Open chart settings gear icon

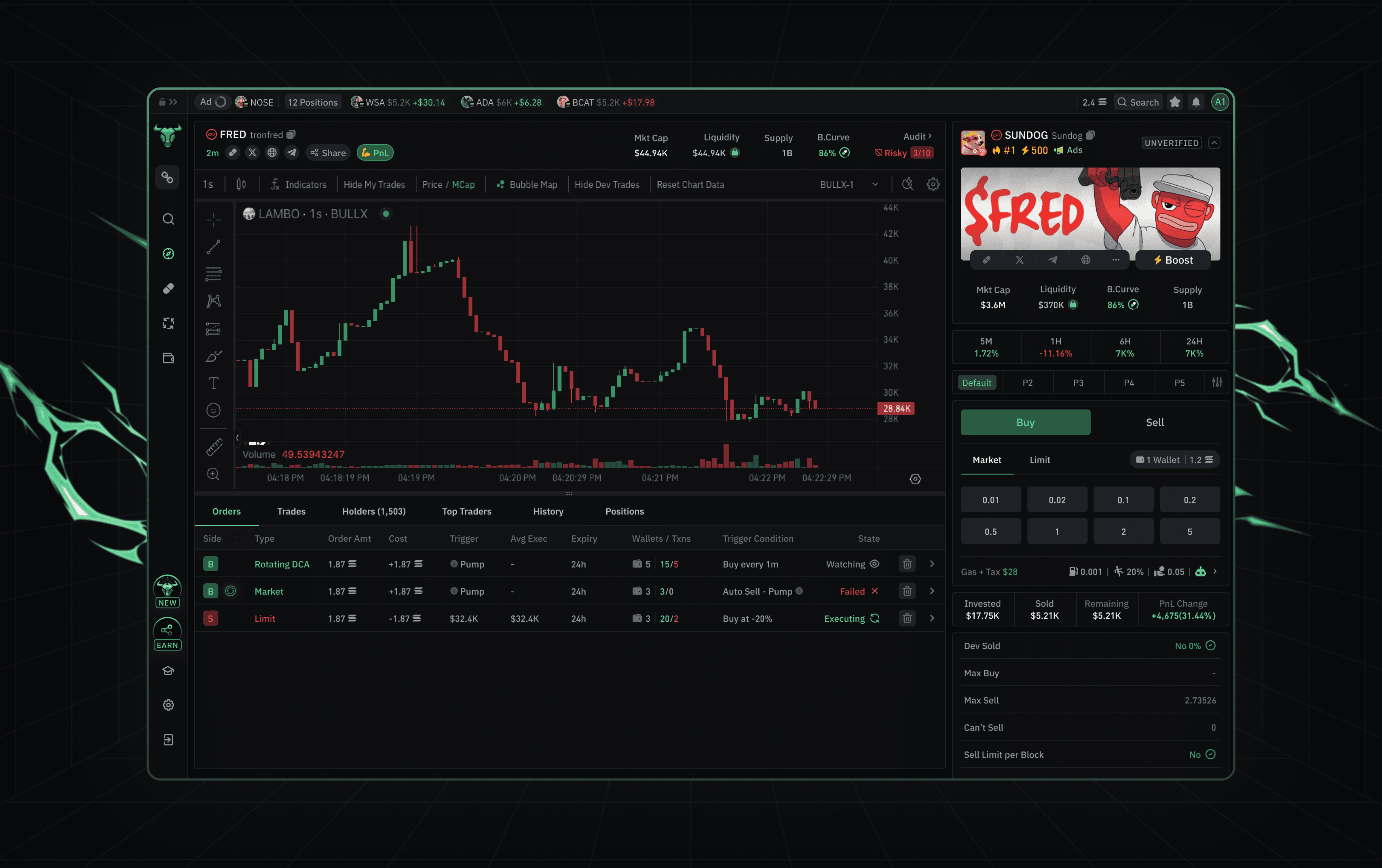(x=933, y=184)
